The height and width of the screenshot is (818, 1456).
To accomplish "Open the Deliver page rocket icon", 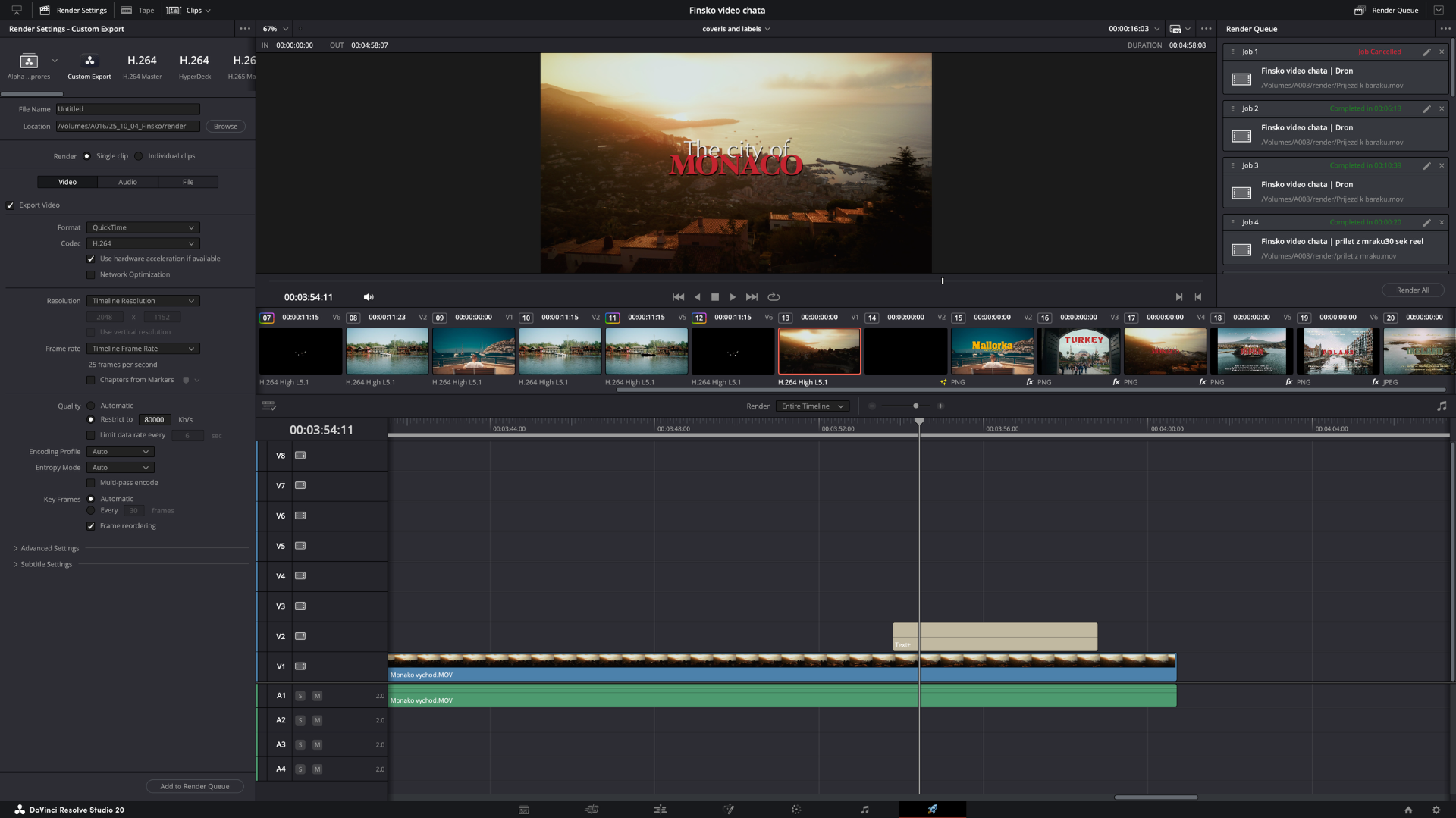I will point(932,810).
